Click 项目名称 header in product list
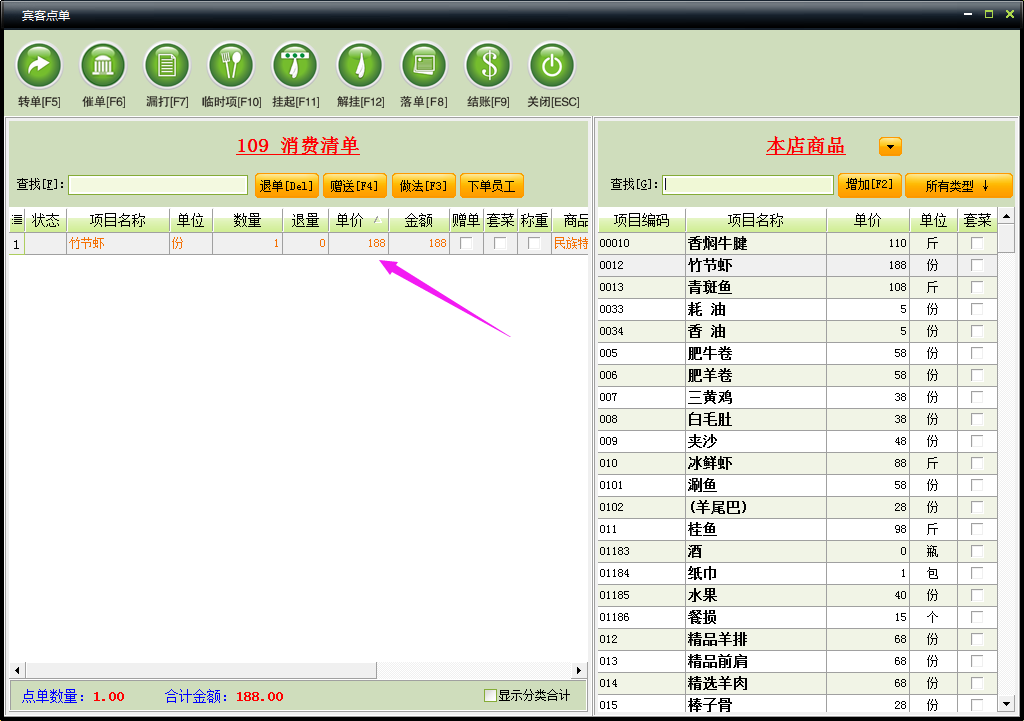Screen dimensions: 1024x721 (x=756, y=220)
